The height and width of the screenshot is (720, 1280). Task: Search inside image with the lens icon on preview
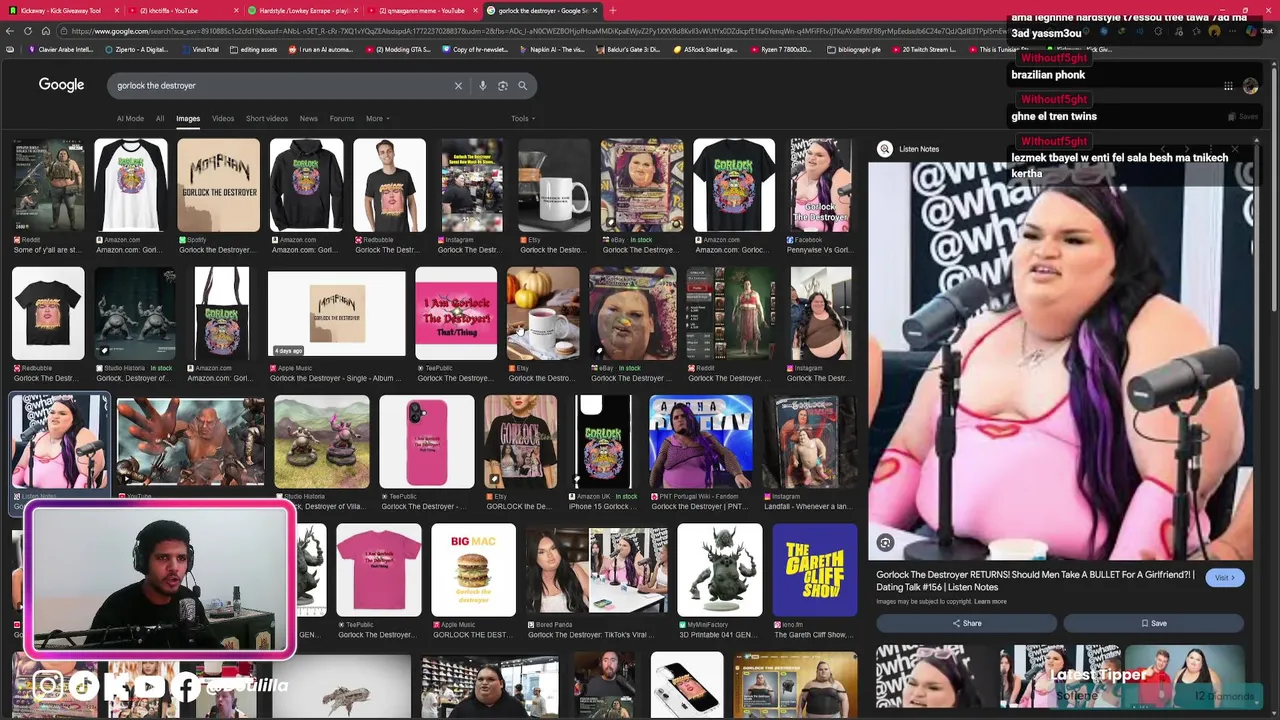click(885, 543)
